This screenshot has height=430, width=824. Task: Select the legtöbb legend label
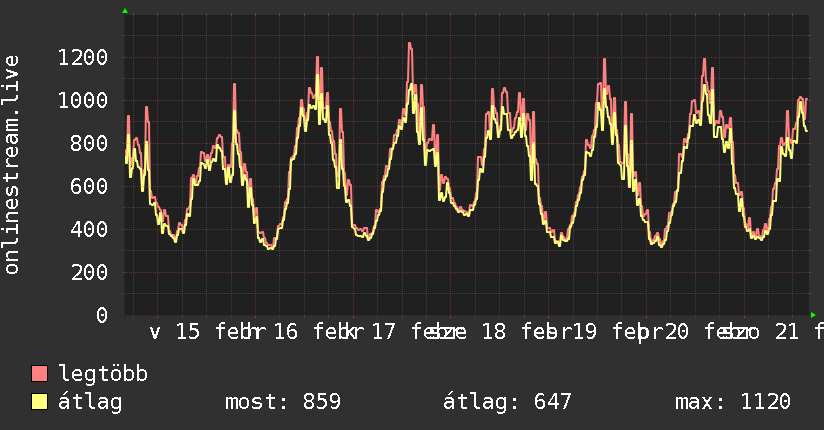pos(103,374)
